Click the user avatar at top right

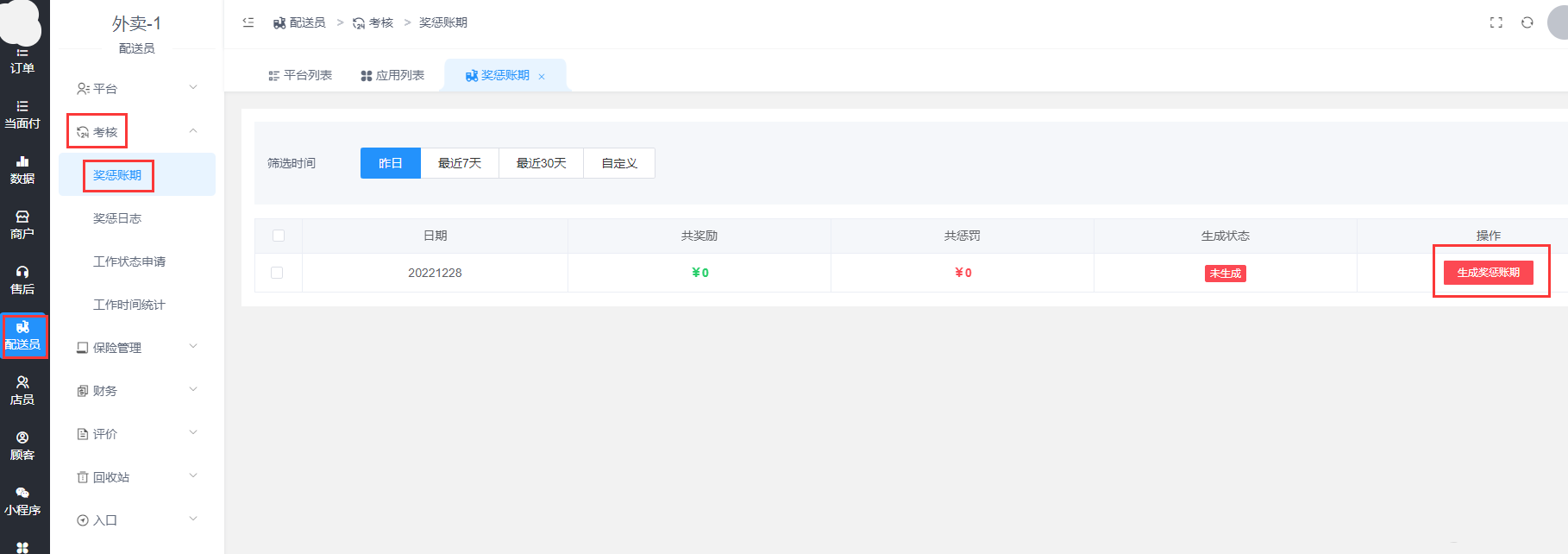[1558, 22]
